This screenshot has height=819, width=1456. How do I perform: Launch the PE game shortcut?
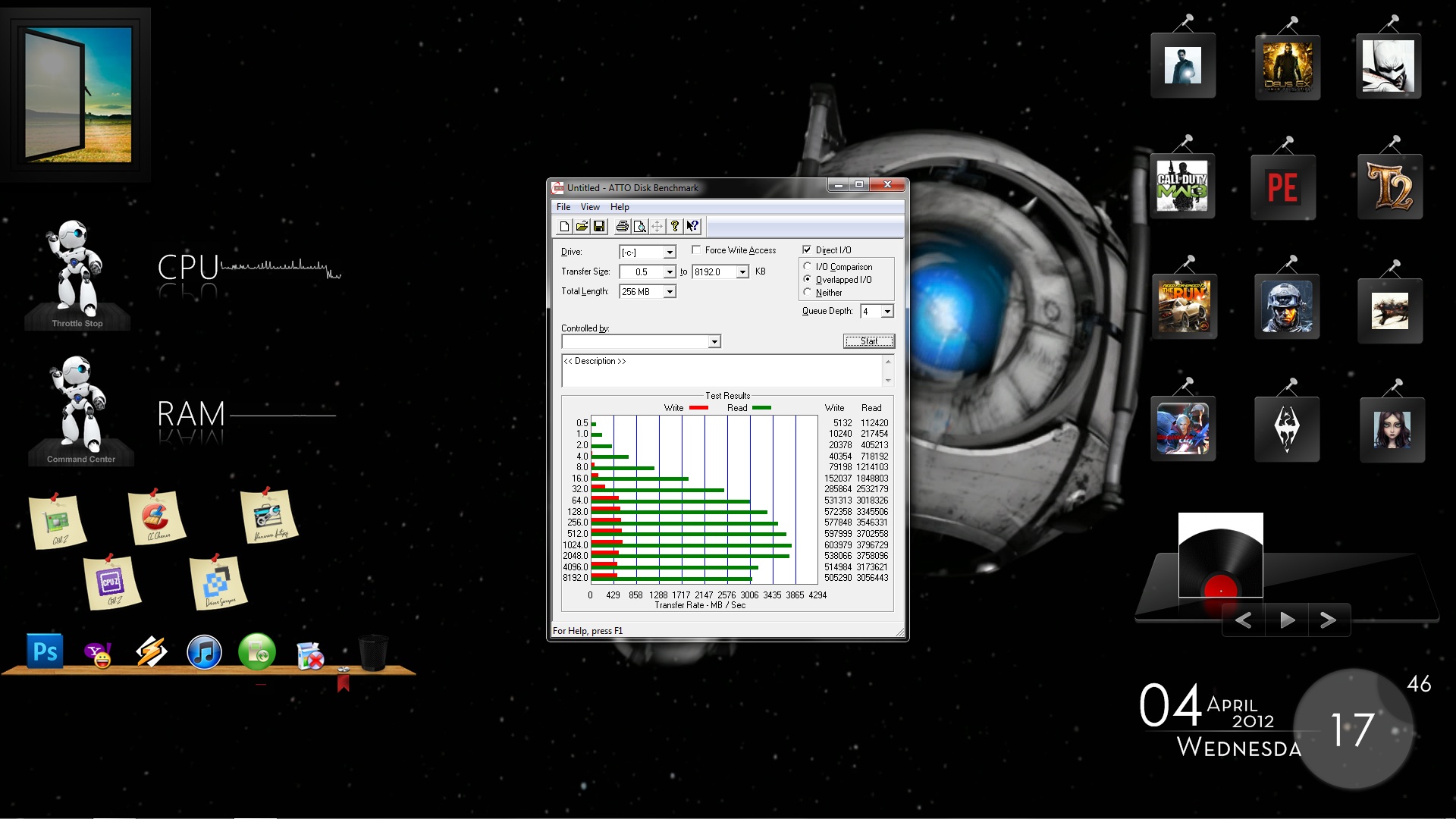[1283, 187]
